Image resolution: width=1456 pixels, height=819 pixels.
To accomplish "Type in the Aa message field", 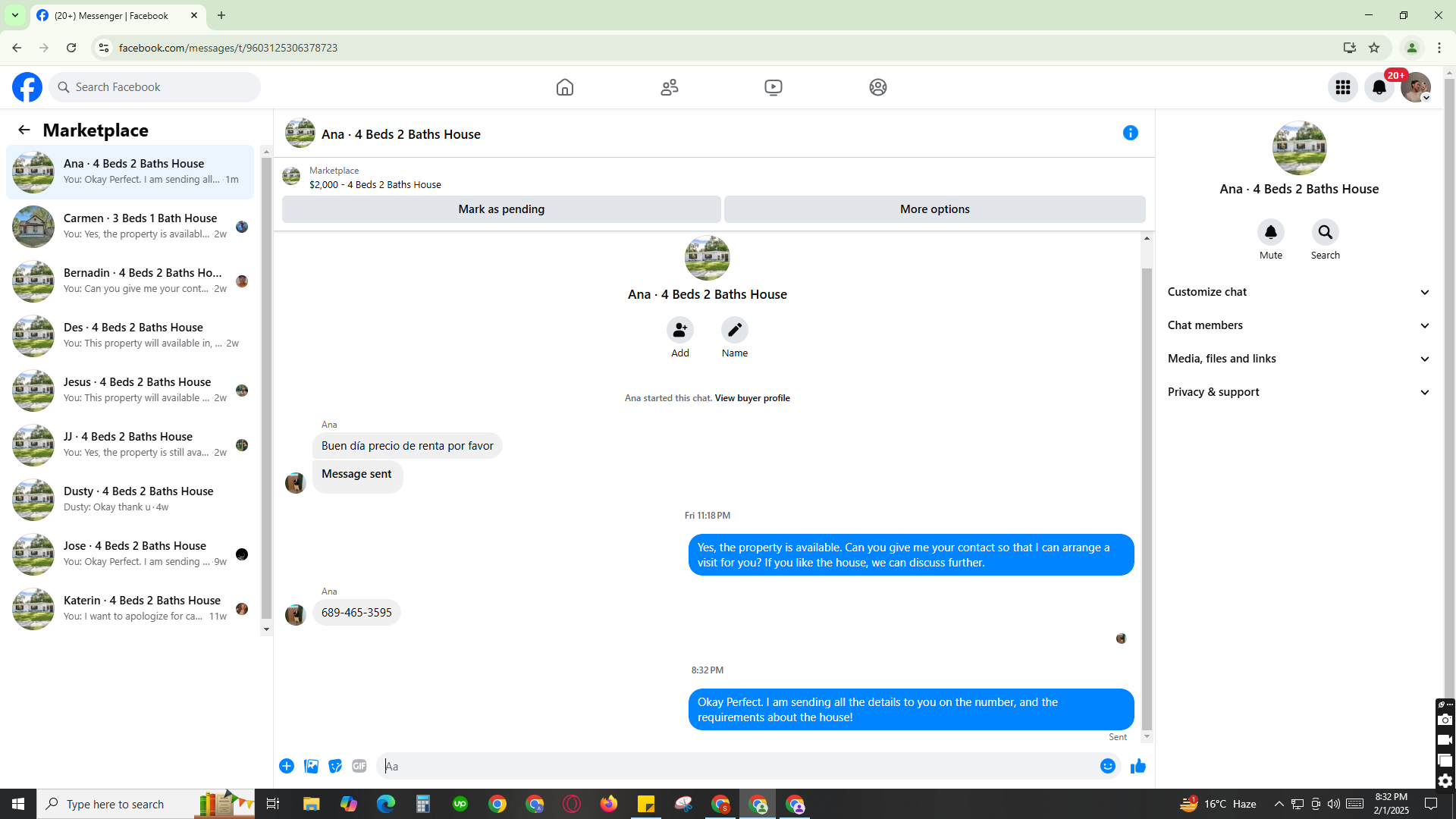I will click(736, 766).
